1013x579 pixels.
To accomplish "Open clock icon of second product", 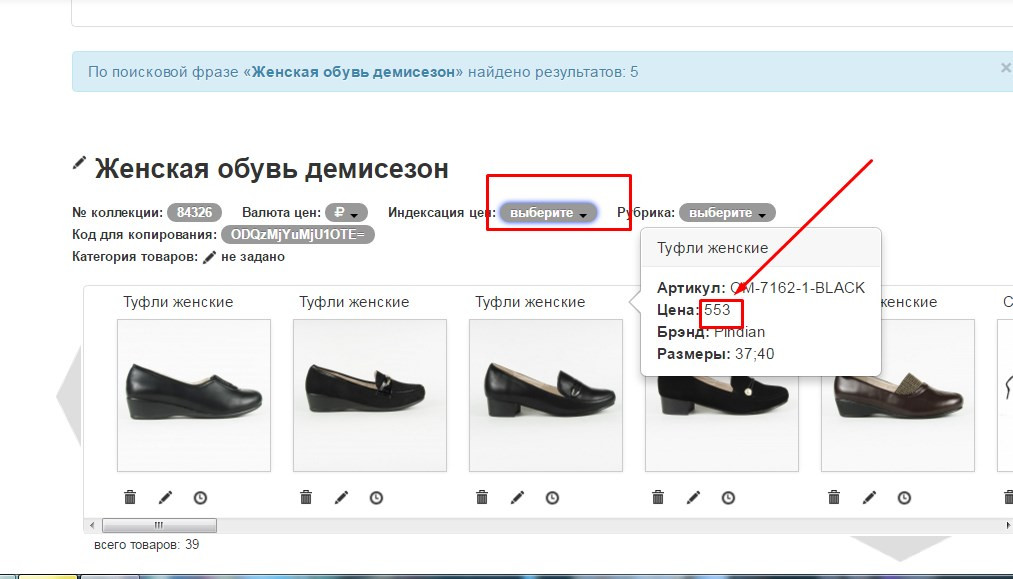I will coord(376,498).
